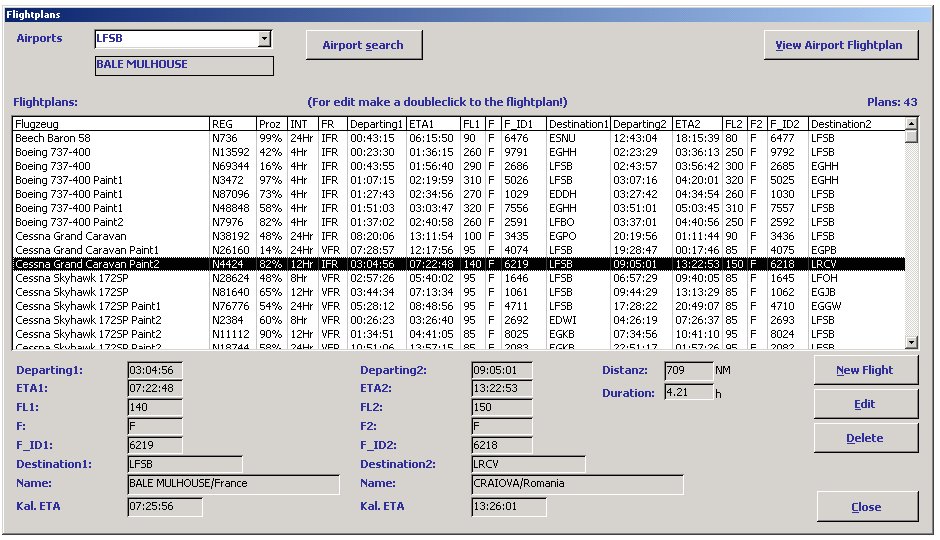Select the Cessna Grand Caravan Paint1 row
The width and height of the screenshot is (940, 540).
tap(459, 250)
